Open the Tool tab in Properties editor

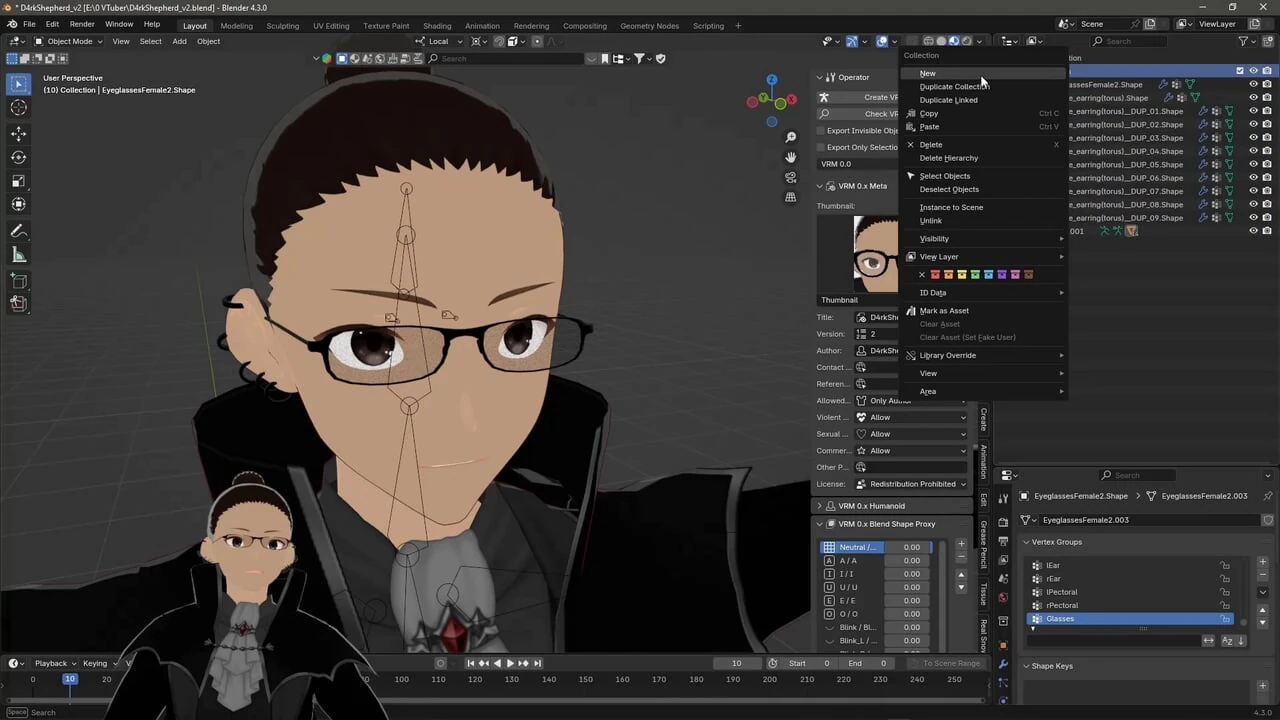[1004, 498]
